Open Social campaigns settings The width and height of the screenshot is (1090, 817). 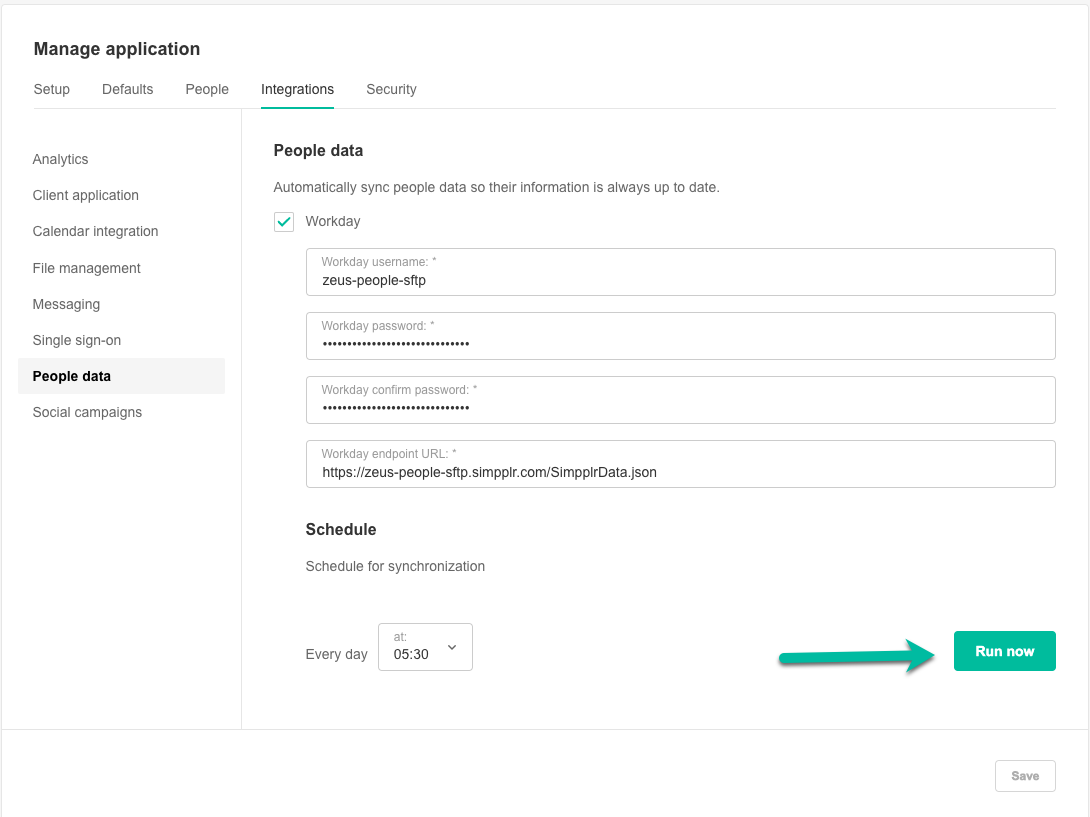pos(87,412)
